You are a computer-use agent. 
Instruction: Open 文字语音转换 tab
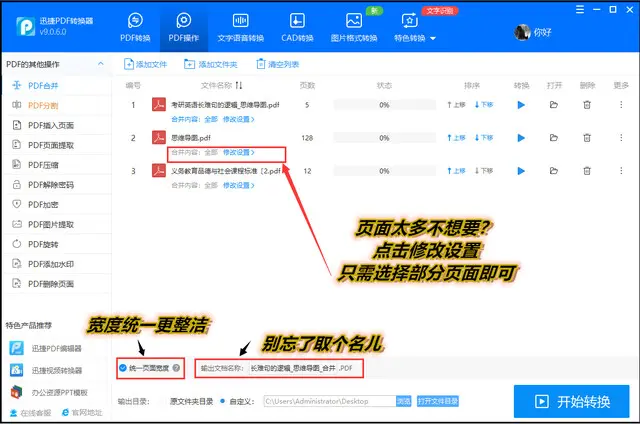click(240, 27)
